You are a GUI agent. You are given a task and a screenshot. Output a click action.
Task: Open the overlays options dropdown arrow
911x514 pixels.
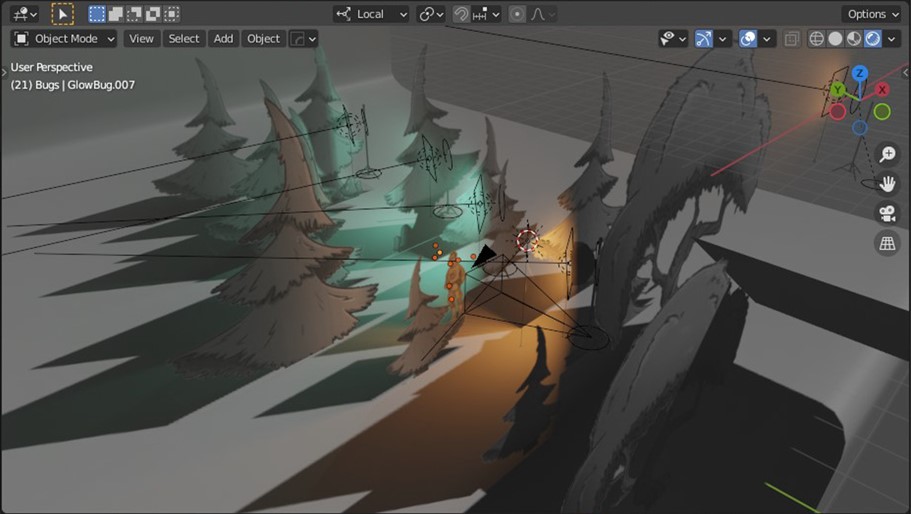(766, 39)
